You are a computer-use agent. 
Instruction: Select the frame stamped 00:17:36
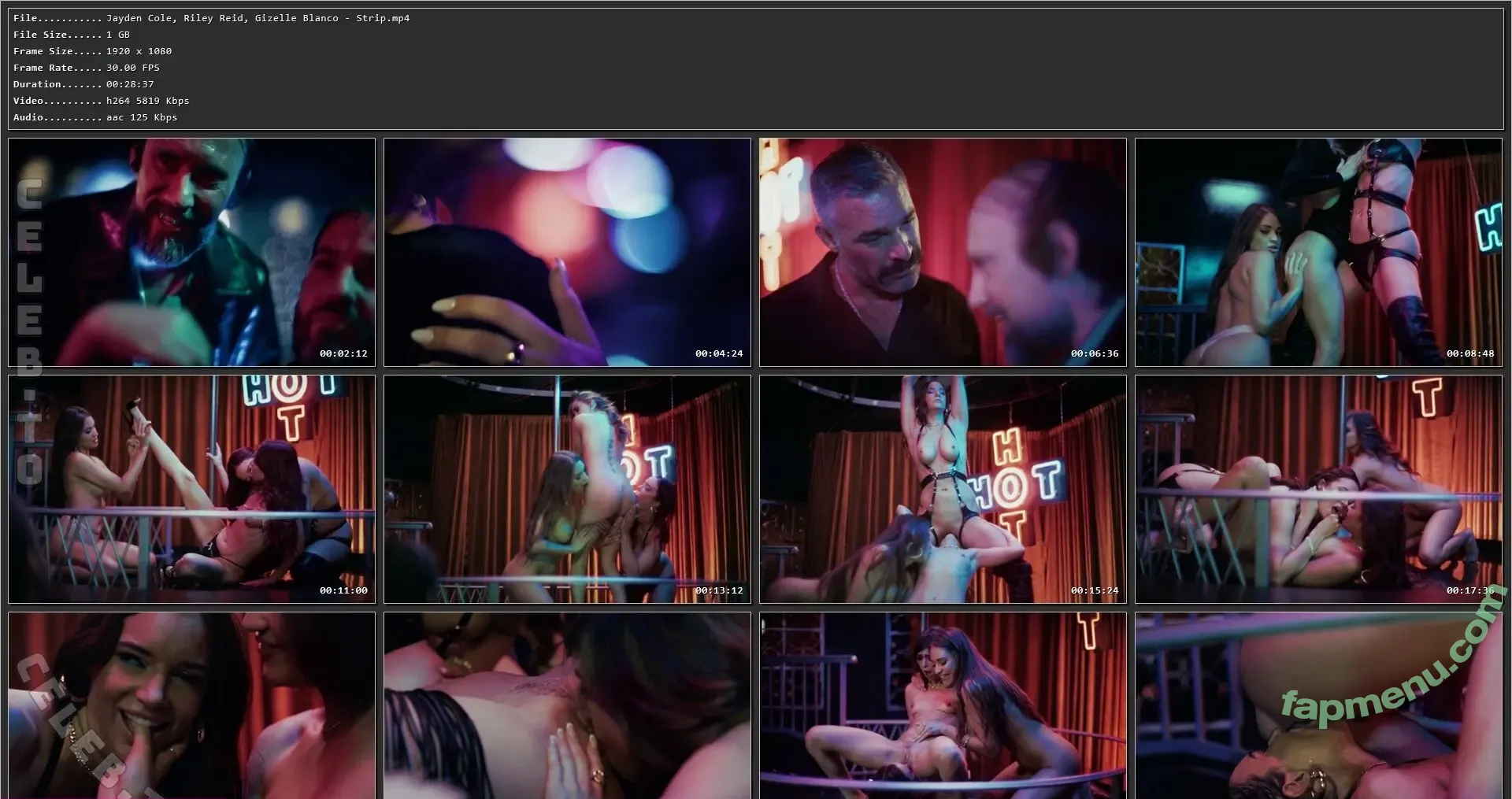pos(1318,489)
